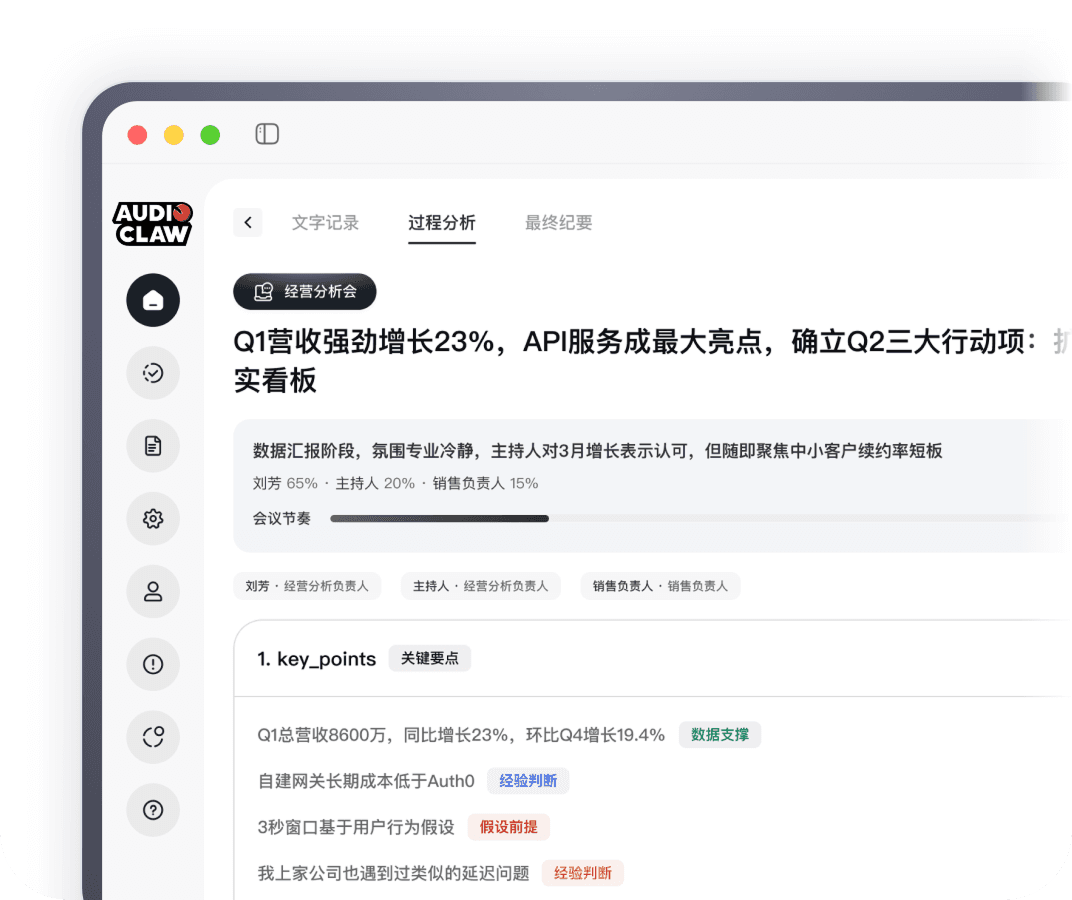Click the AudioClaw logo at top left
1072x900 pixels.
coord(152,223)
